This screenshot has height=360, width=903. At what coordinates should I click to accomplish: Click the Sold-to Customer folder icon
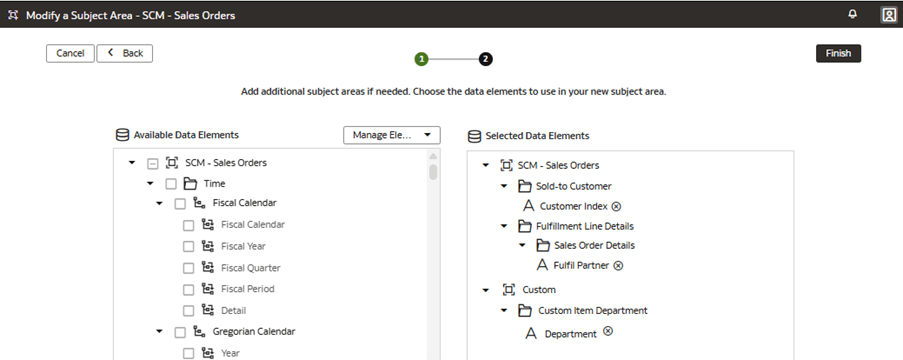click(x=524, y=186)
